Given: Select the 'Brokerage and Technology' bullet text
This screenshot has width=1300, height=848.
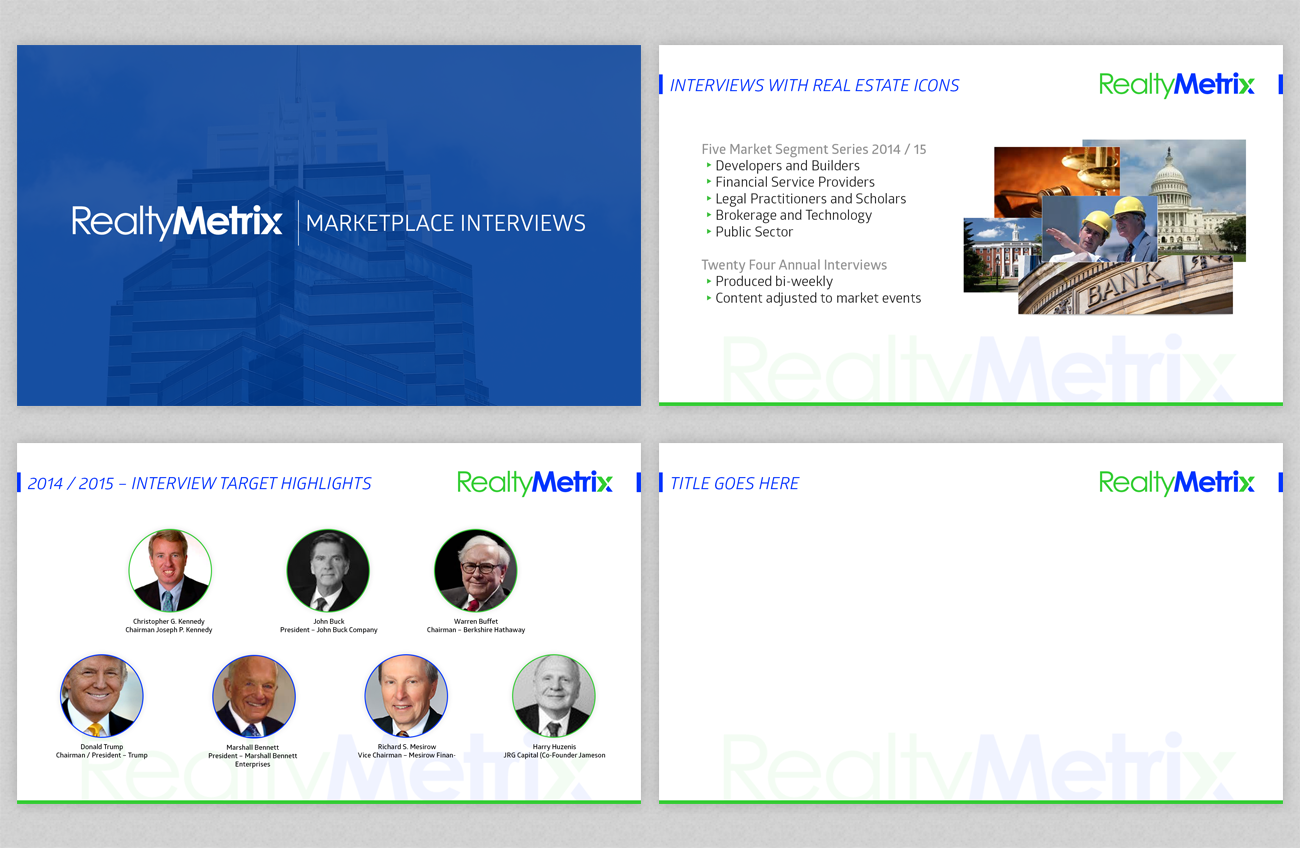Looking at the screenshot, I should click(793, 215).
